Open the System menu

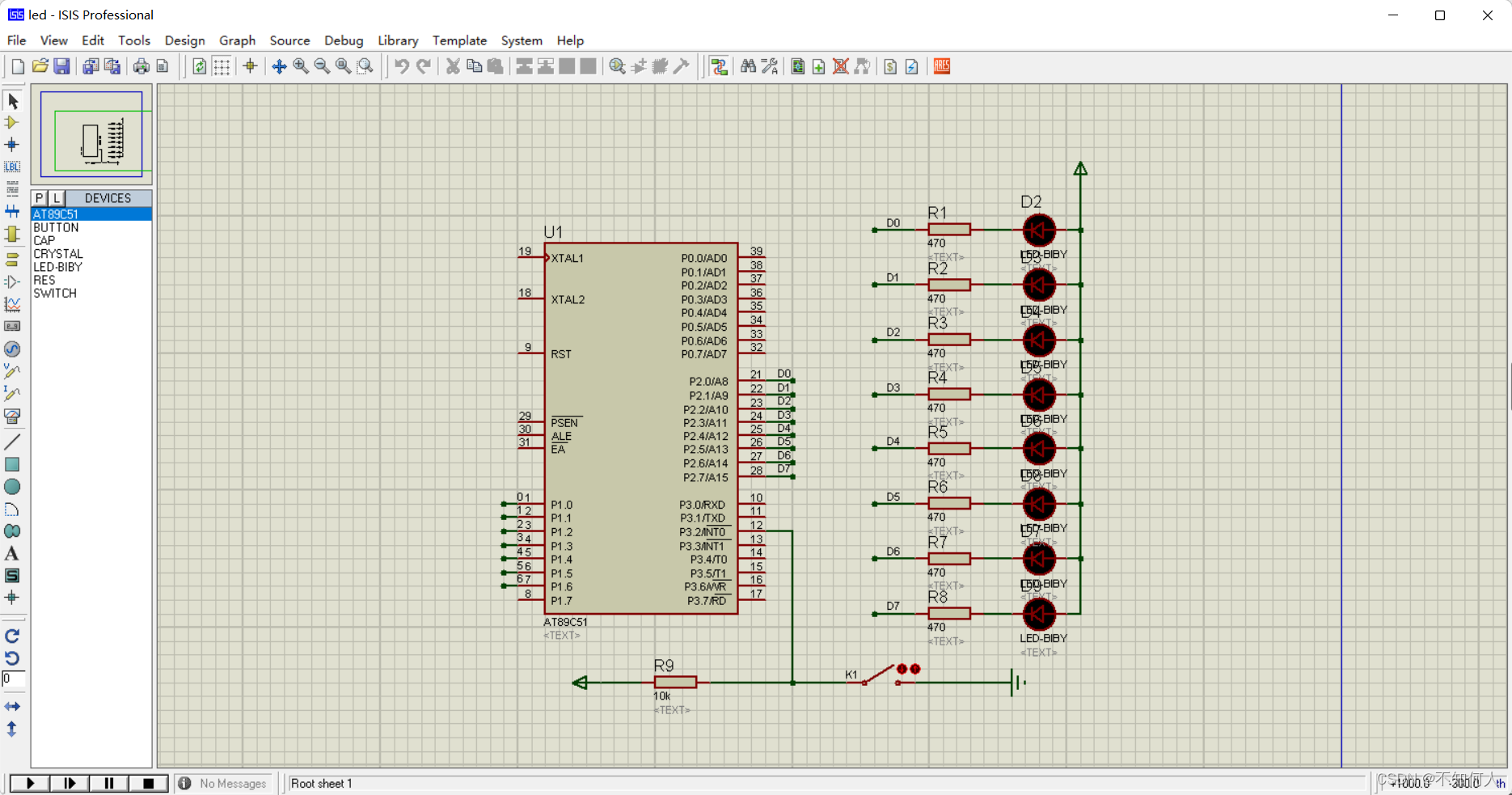pyautogui.click(x=522, y=40)
